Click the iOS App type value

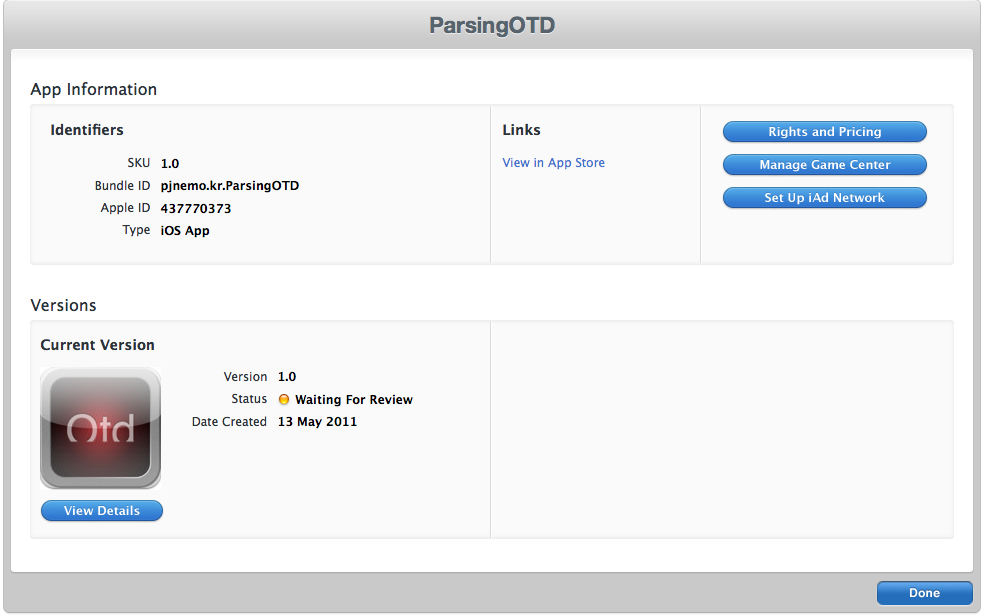coord(185,231)
